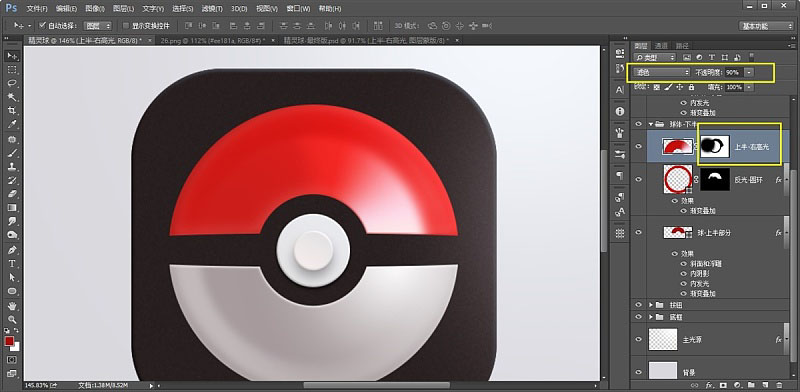This screenshot has height=392, width=800.
Task: Toggle the 内阴影 effect visibility
Action: coord(685,274)
